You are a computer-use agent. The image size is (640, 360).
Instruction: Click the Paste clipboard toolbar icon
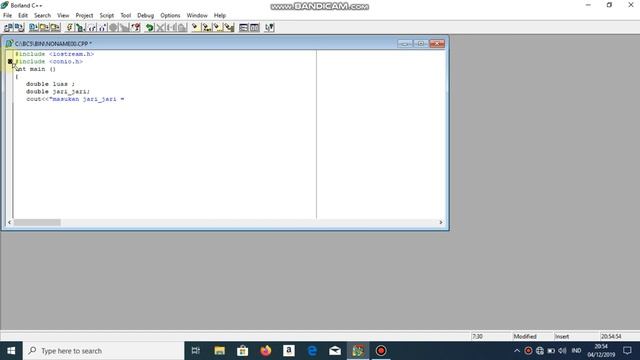pos(182,27)
